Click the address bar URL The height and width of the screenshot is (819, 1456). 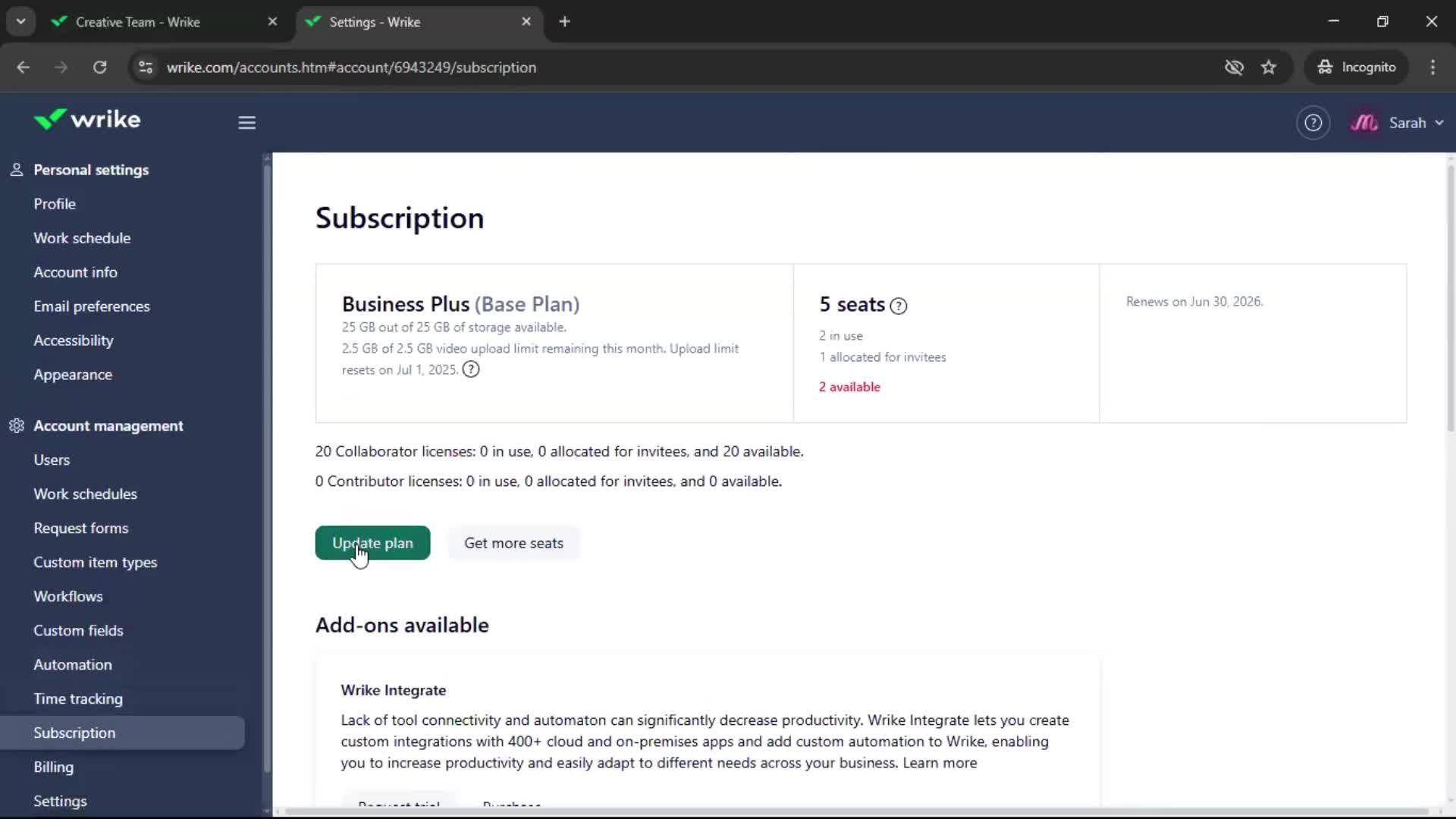(x=351, y=67)
